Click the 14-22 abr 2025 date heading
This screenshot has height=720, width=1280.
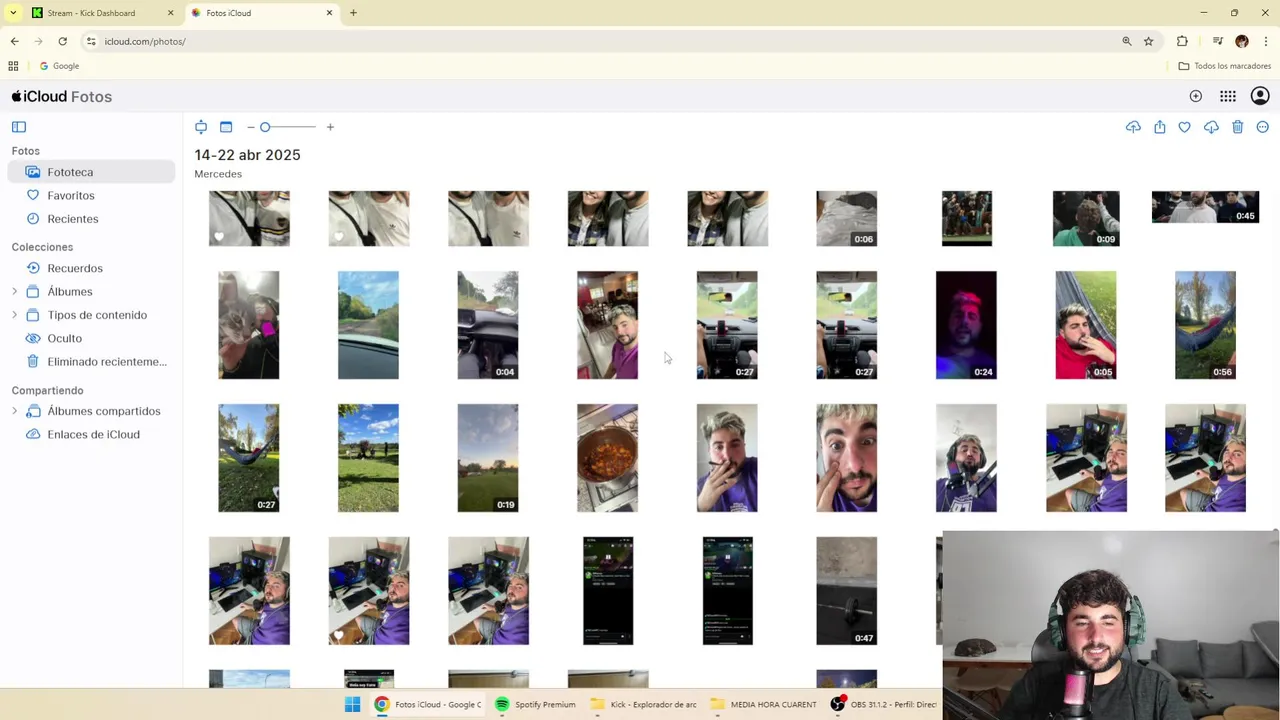coord(247,155)
